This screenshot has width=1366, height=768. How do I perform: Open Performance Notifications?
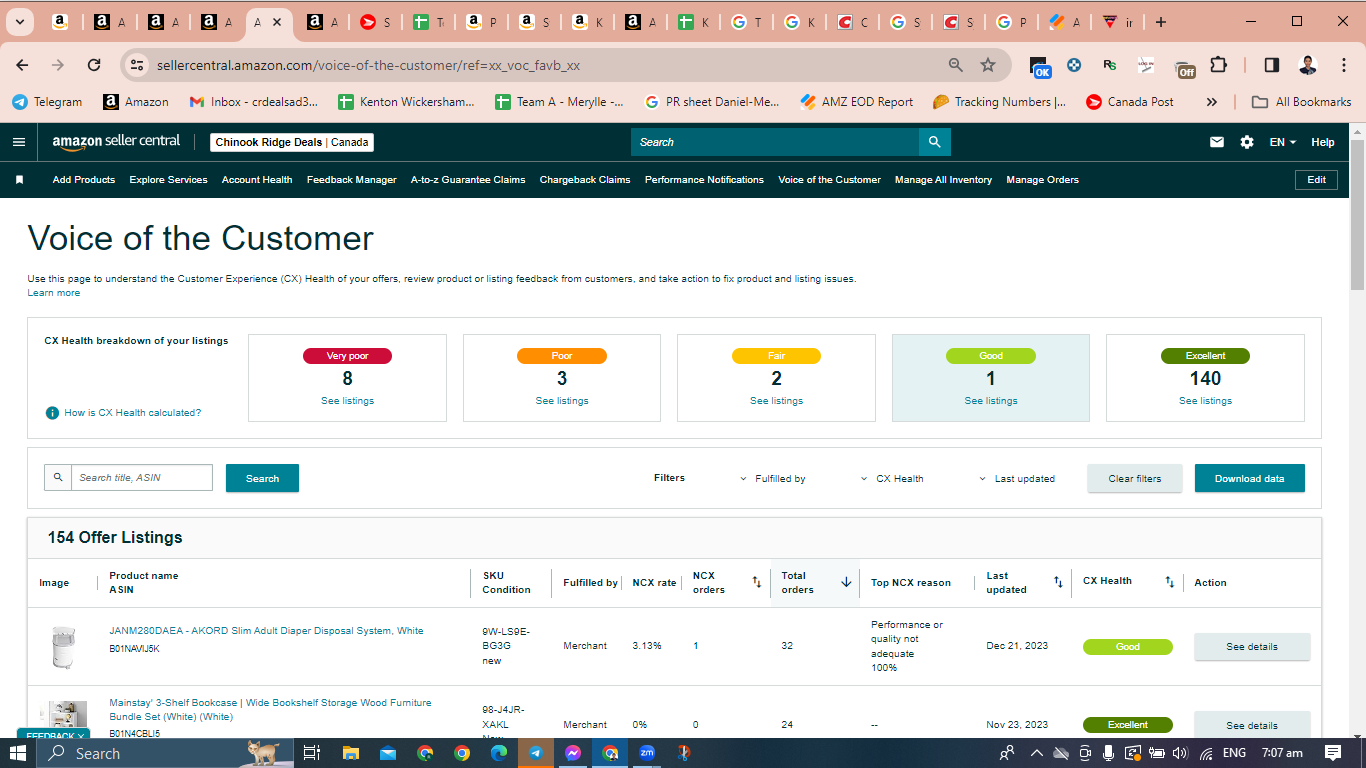[x=704, y=180]
